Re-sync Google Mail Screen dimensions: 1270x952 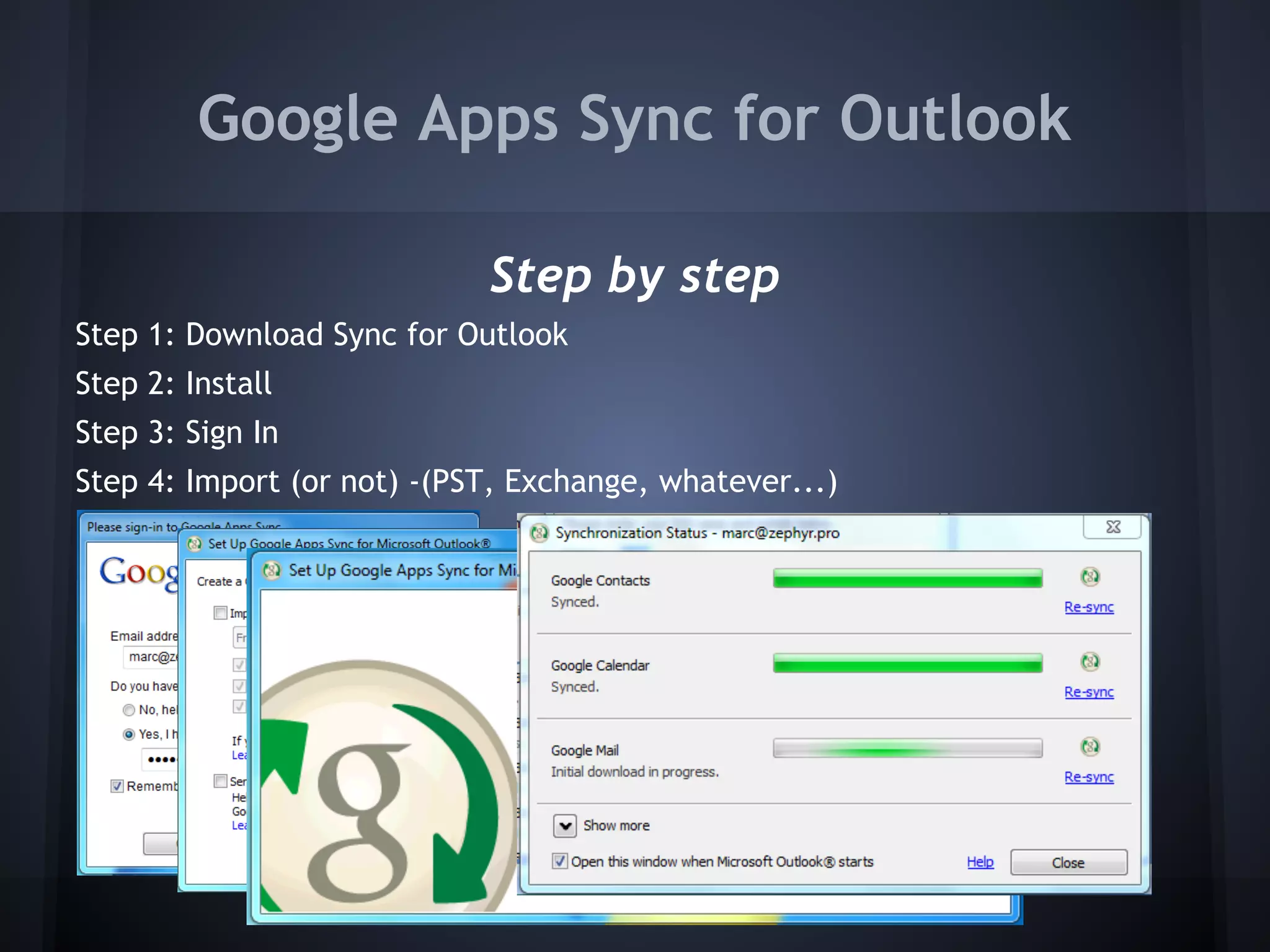click(x=1089, y=777)
